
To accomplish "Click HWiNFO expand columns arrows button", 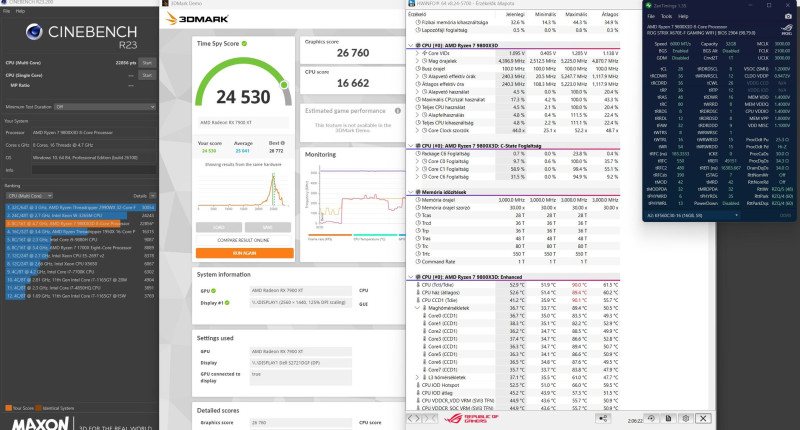I will (414, 418).
